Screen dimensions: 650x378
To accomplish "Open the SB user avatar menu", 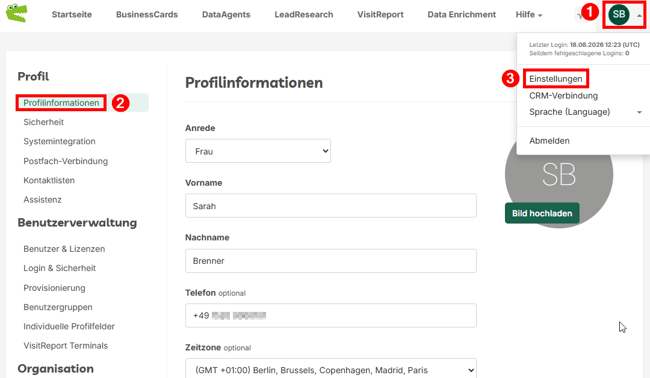I will click(618, 15).
